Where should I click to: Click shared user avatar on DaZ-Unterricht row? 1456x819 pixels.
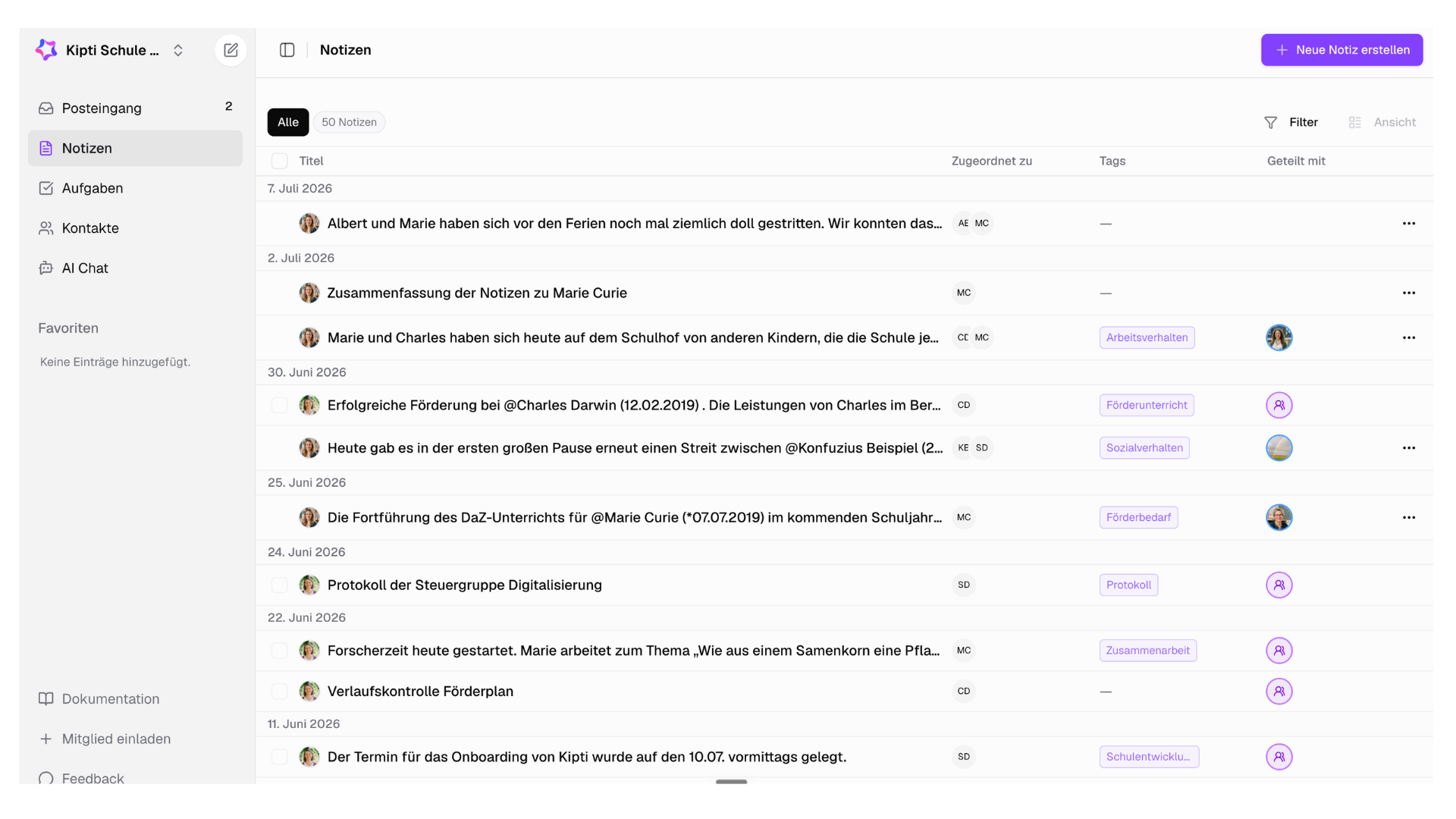click(x=1279, y=518)
